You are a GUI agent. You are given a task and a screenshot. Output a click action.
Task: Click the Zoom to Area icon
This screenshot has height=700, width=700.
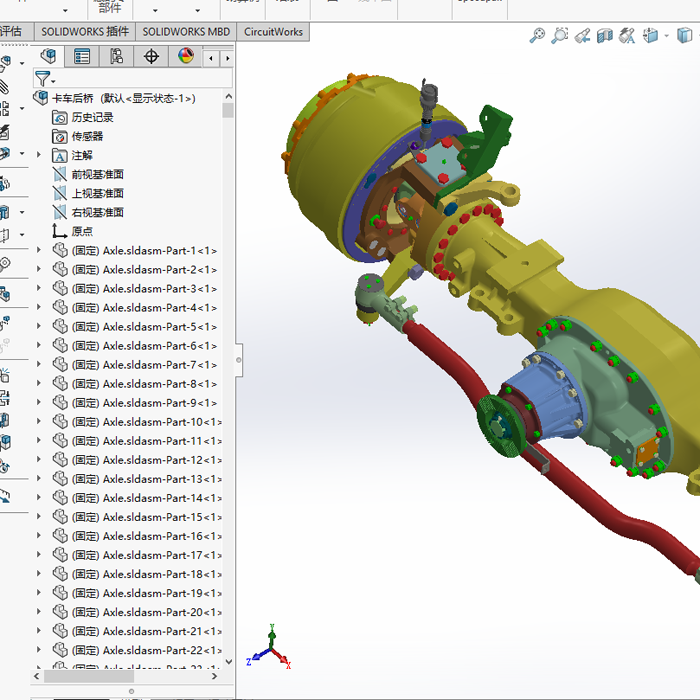coord(559,35)
